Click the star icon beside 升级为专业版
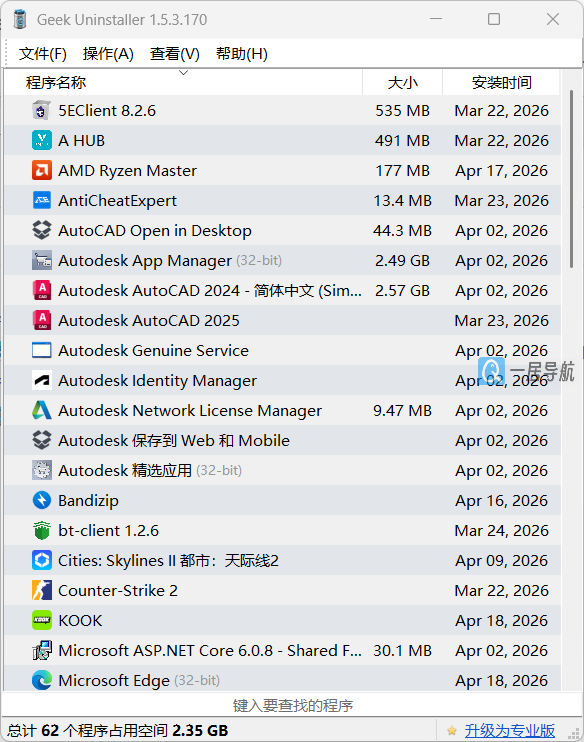The image size is (584, 742). coord(452,731)
